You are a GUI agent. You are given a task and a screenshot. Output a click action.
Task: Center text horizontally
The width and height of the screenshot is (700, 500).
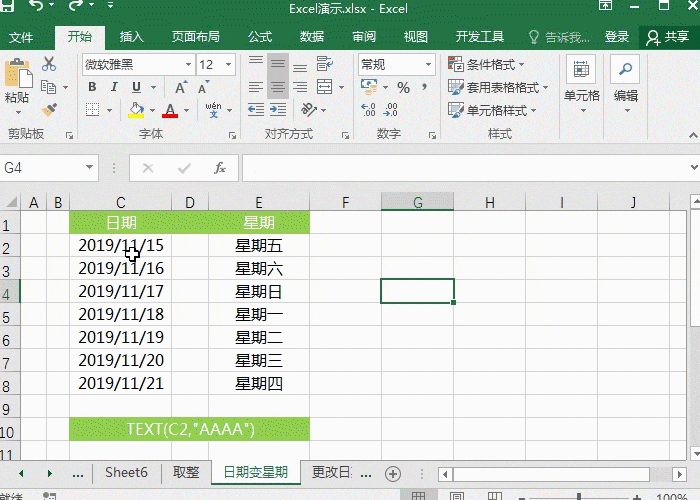coord(278,87)
